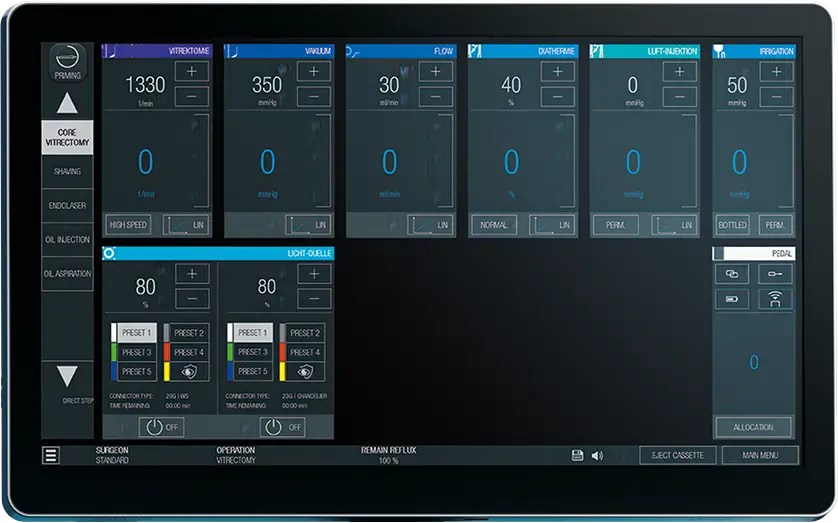
Task: Open the hamburger menu in the status bar
Action: click(x=51, y=455)
